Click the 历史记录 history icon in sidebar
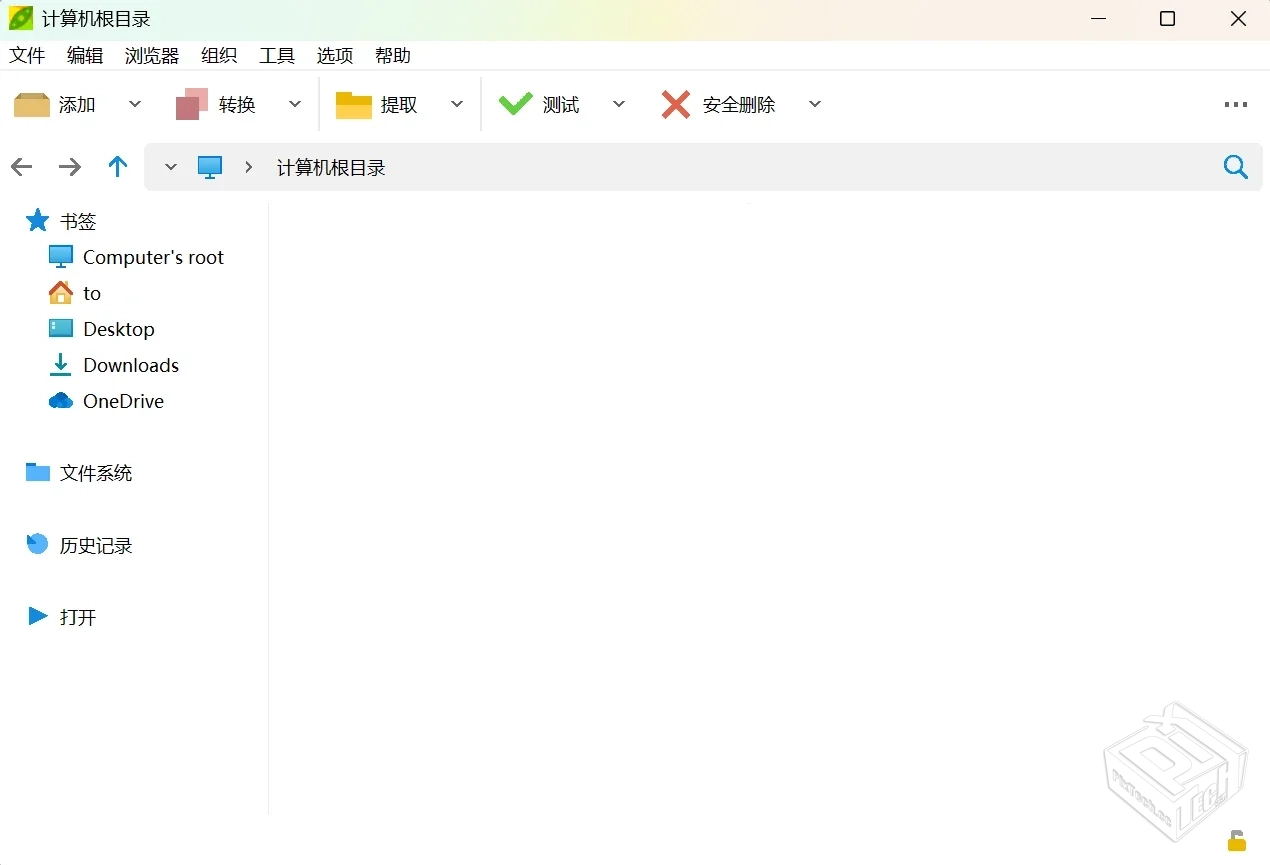Image resolution: width=1270 pixels, height=865 pixels. [x=36, y=544]
